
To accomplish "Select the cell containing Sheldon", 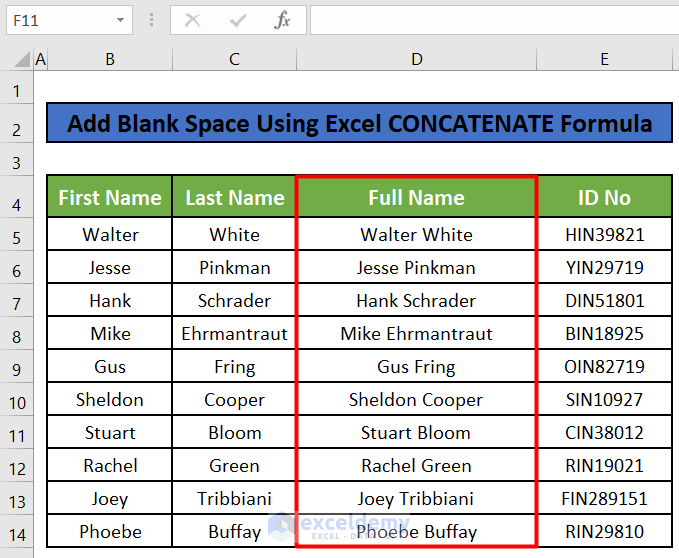I will (110, 399).
